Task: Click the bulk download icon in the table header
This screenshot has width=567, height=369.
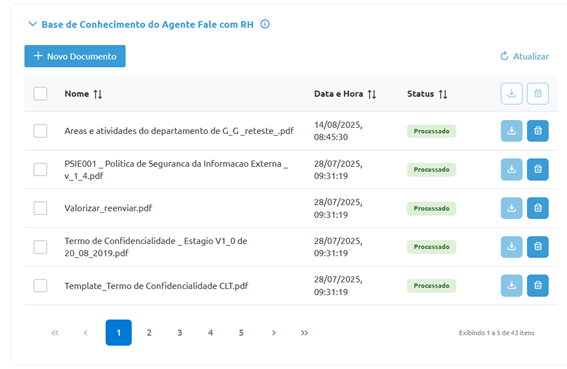Action: pos(511,94)
